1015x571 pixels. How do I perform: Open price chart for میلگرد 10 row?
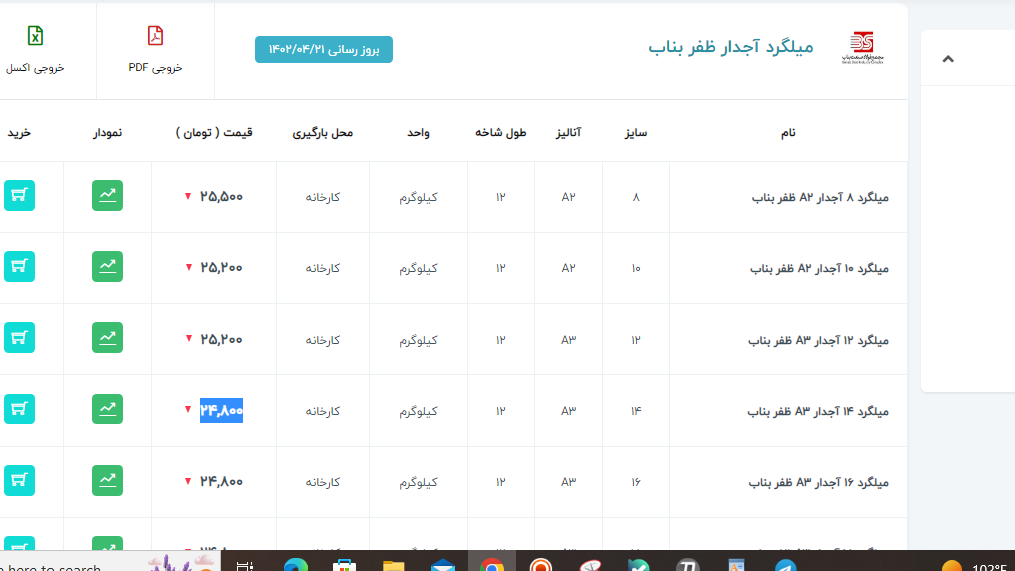107,267
